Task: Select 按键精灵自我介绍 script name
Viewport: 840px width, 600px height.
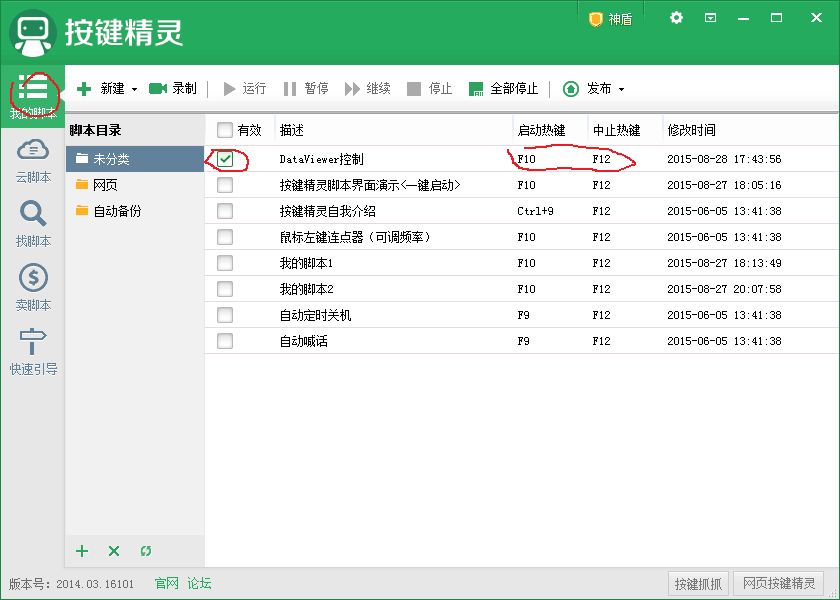Action: [328, 211]
